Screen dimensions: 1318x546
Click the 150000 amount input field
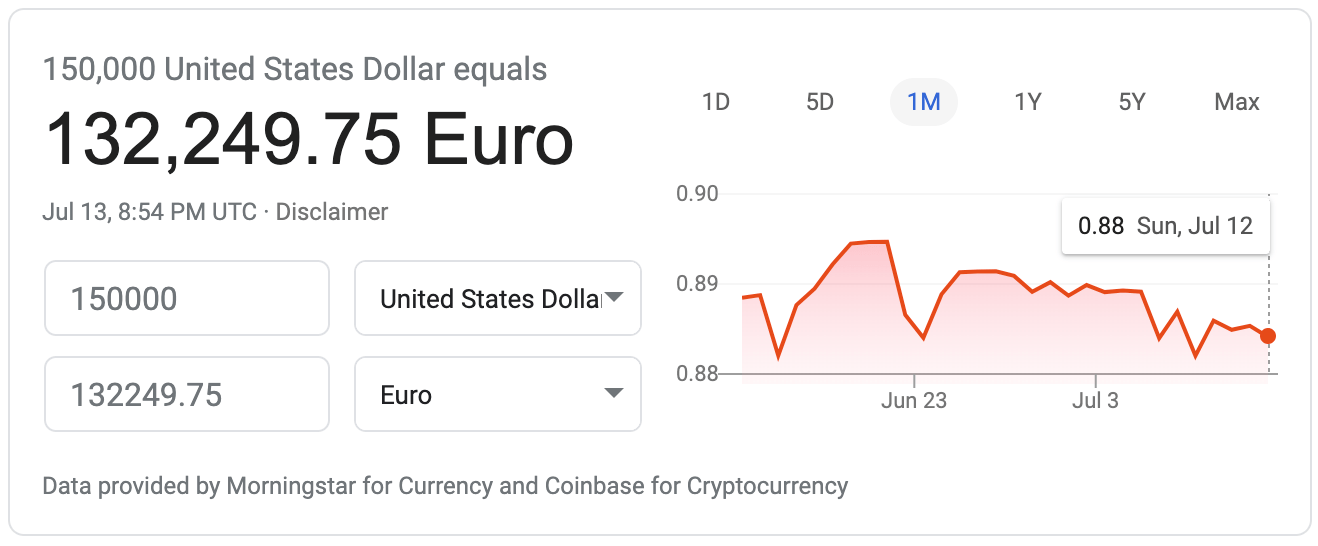187,298
